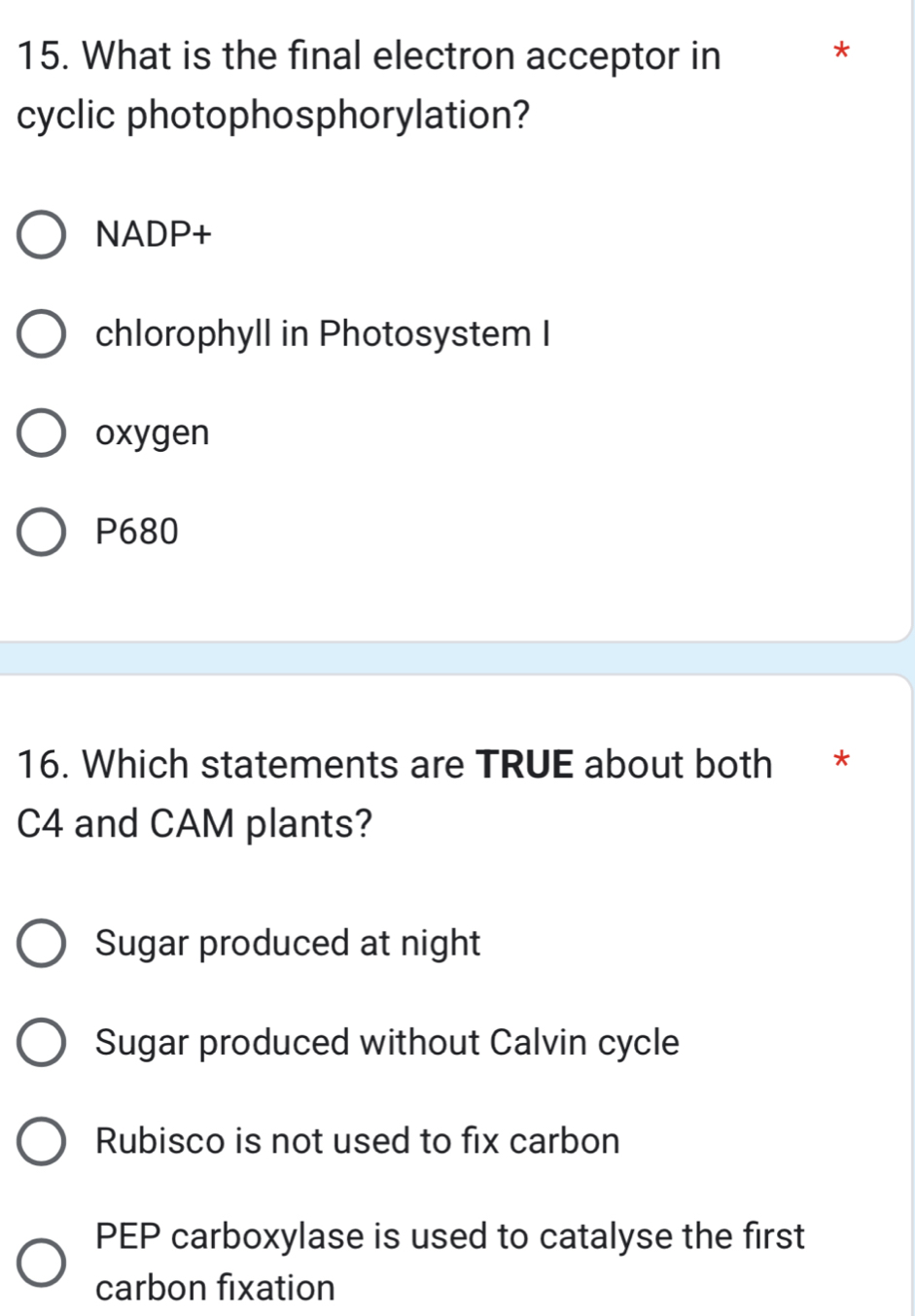Click the question 16 title text
Screen dimensions: 915x1316
pos(394,794)
